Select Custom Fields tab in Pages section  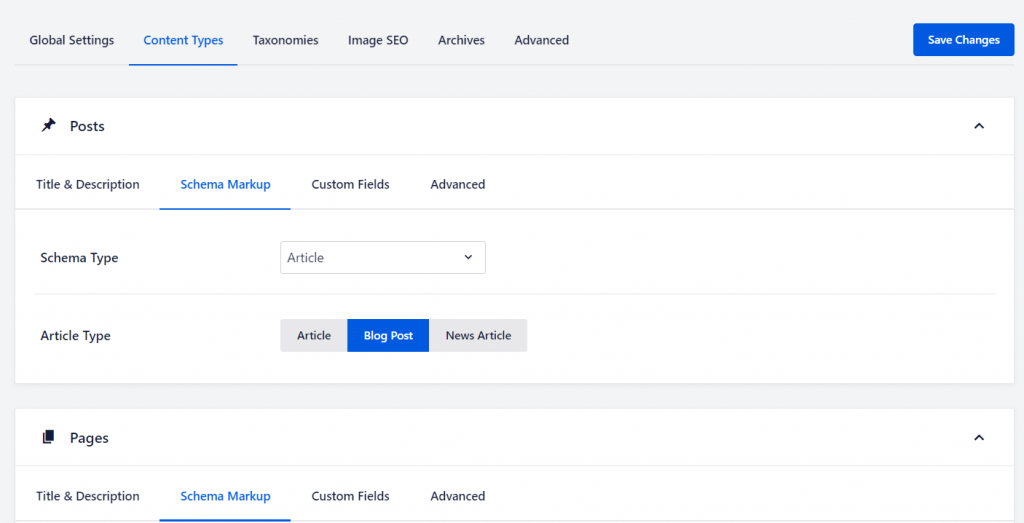pyautogui.click(x=350, y=496)
